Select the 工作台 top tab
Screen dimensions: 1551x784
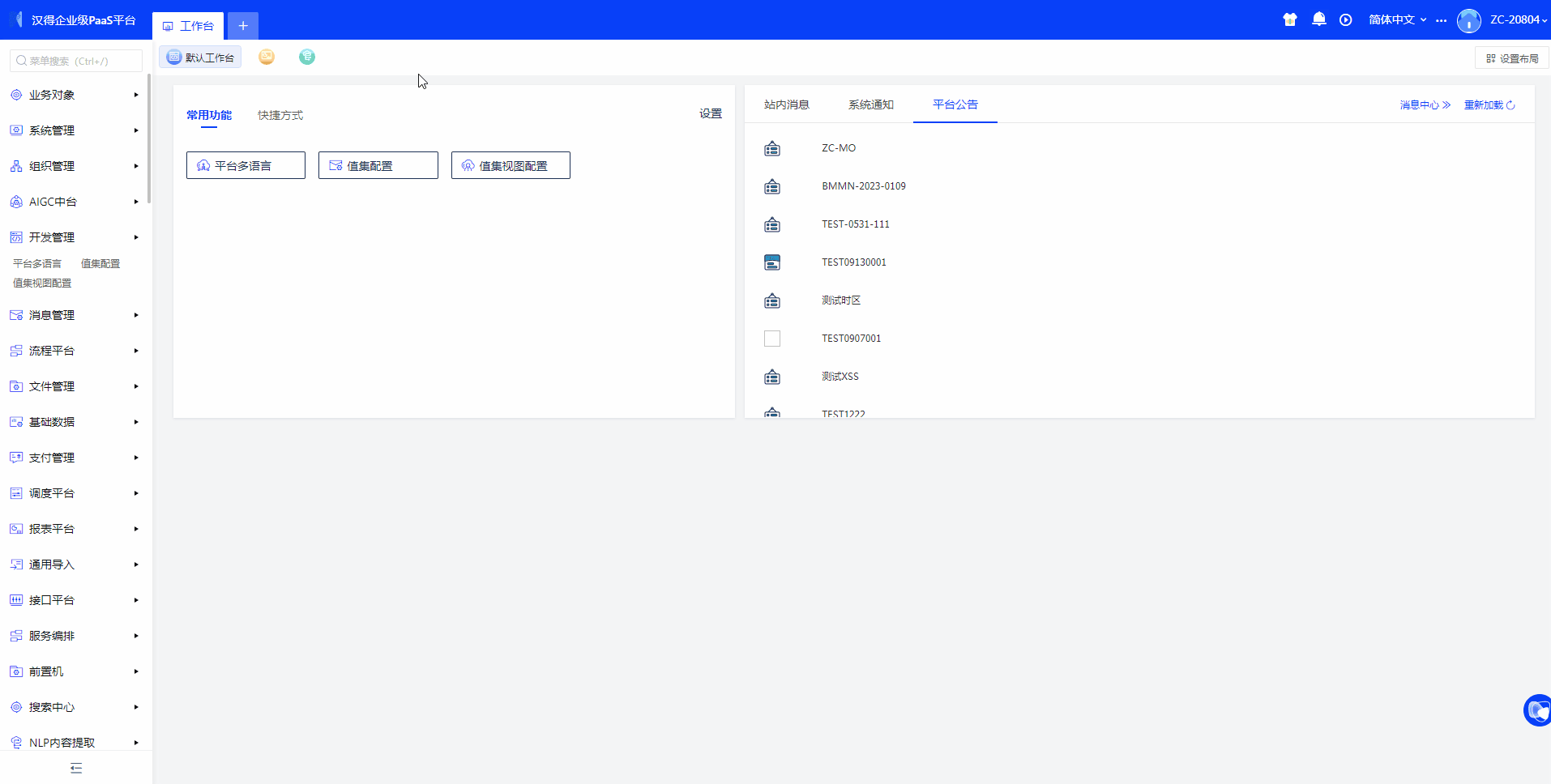[x=188, y=26]
